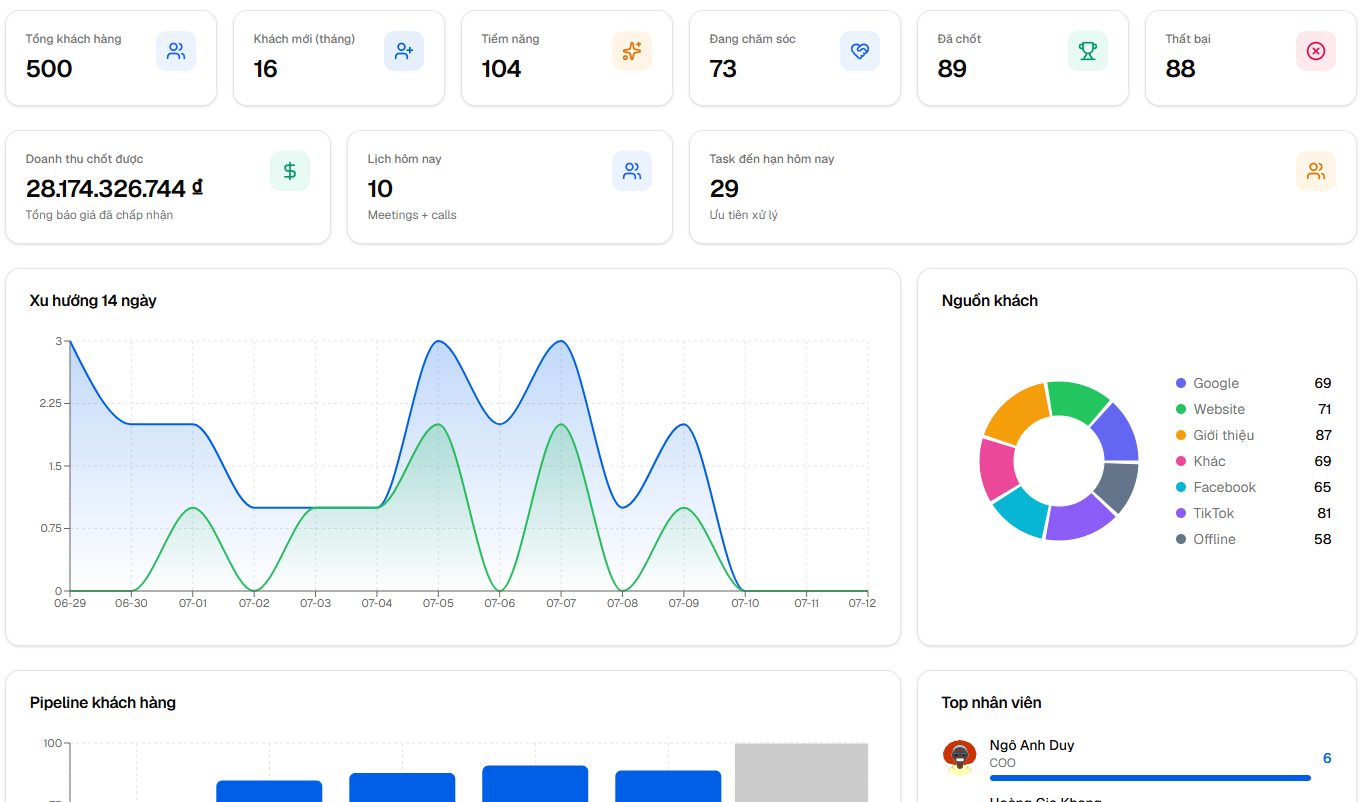Image resolution: width=1363 pixels, height=802 pixels.
Task: Click Ngô Anh Duy's score 6
Action: pos(1327,758)
